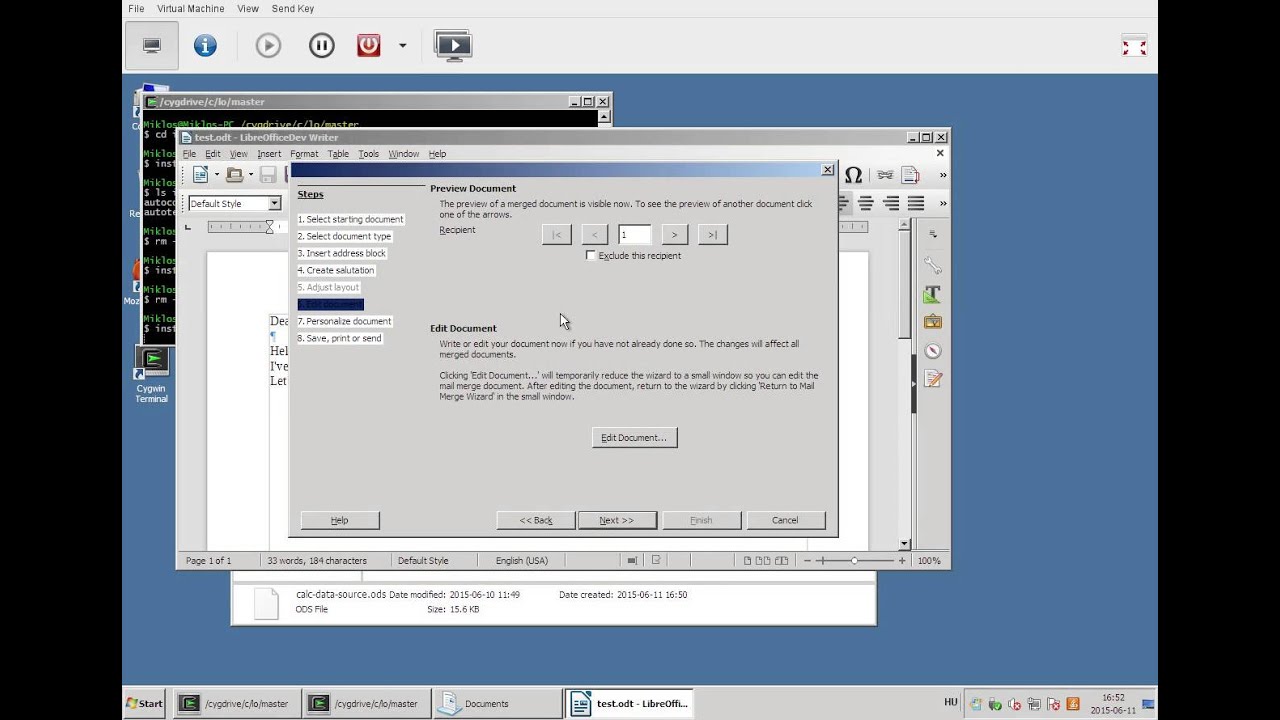Run the virtual machine play button
The height and width of the screenshot is (720, 1280).
coord(268,46)
